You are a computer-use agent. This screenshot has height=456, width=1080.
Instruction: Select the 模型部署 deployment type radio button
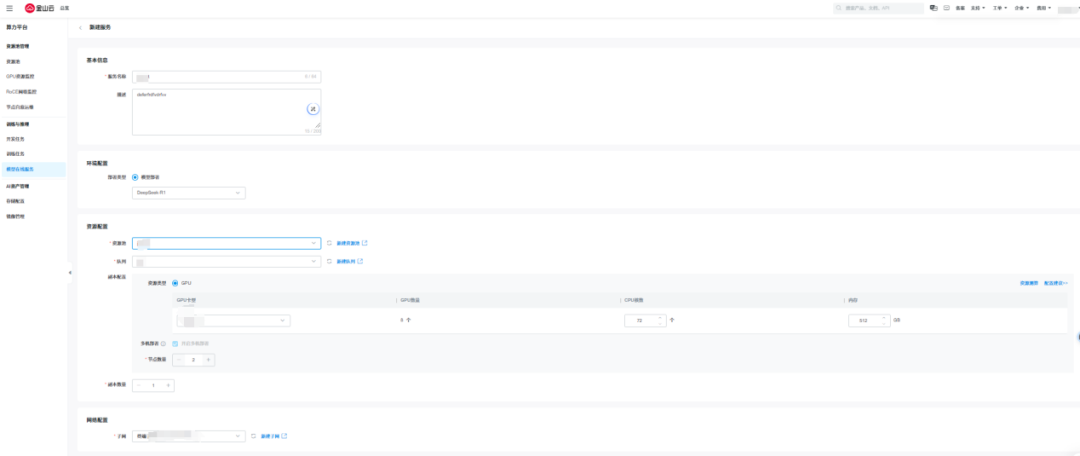(135, 177)
